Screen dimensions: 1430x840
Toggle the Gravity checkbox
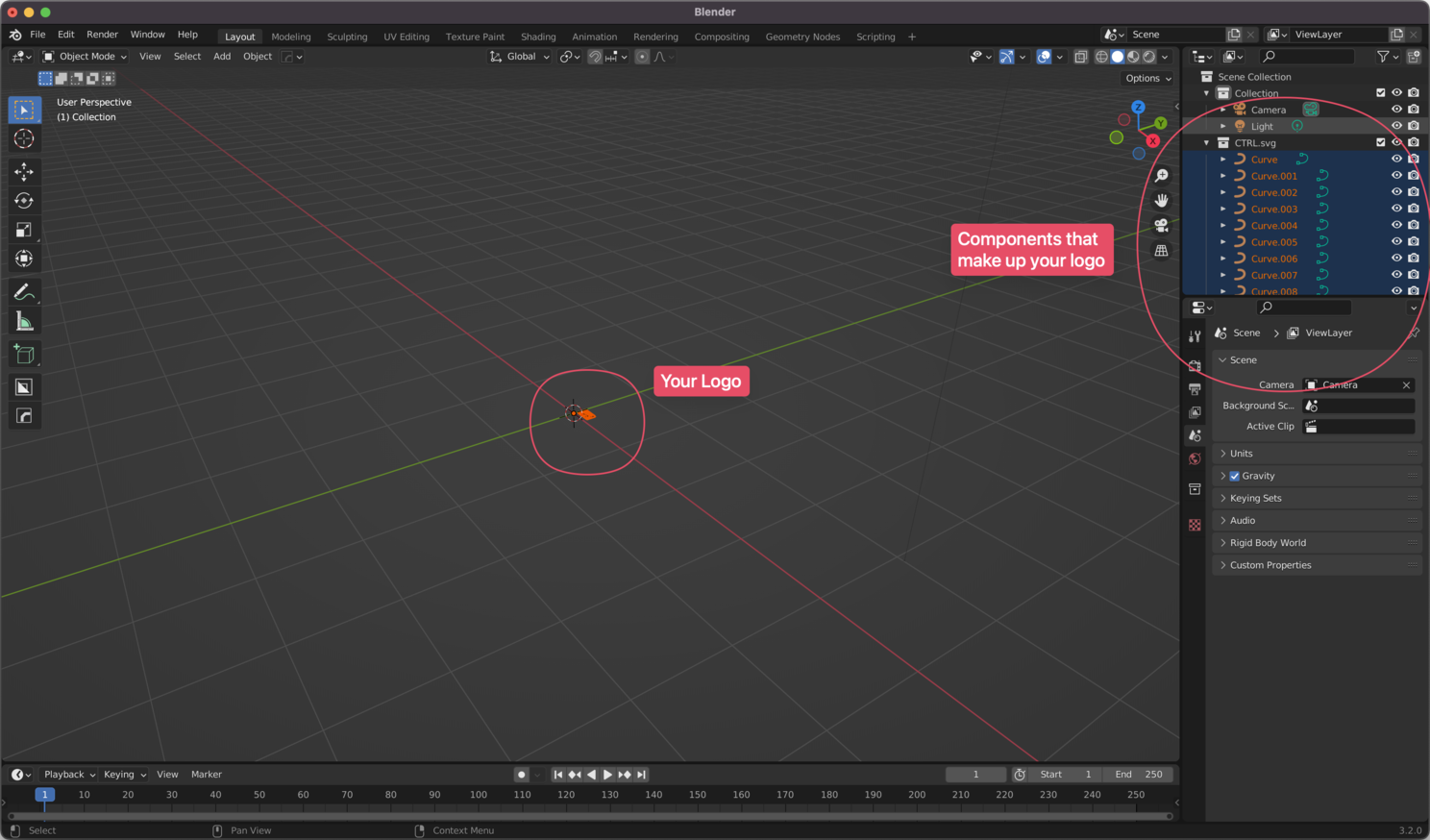[x=1235, y=476]
